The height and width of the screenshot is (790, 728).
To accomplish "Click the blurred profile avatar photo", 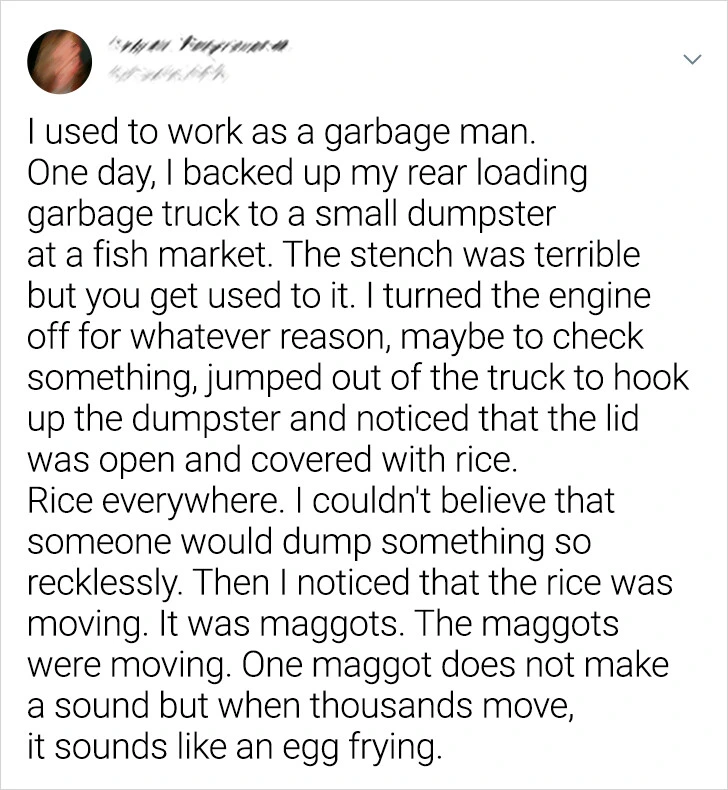I will 59,61.
